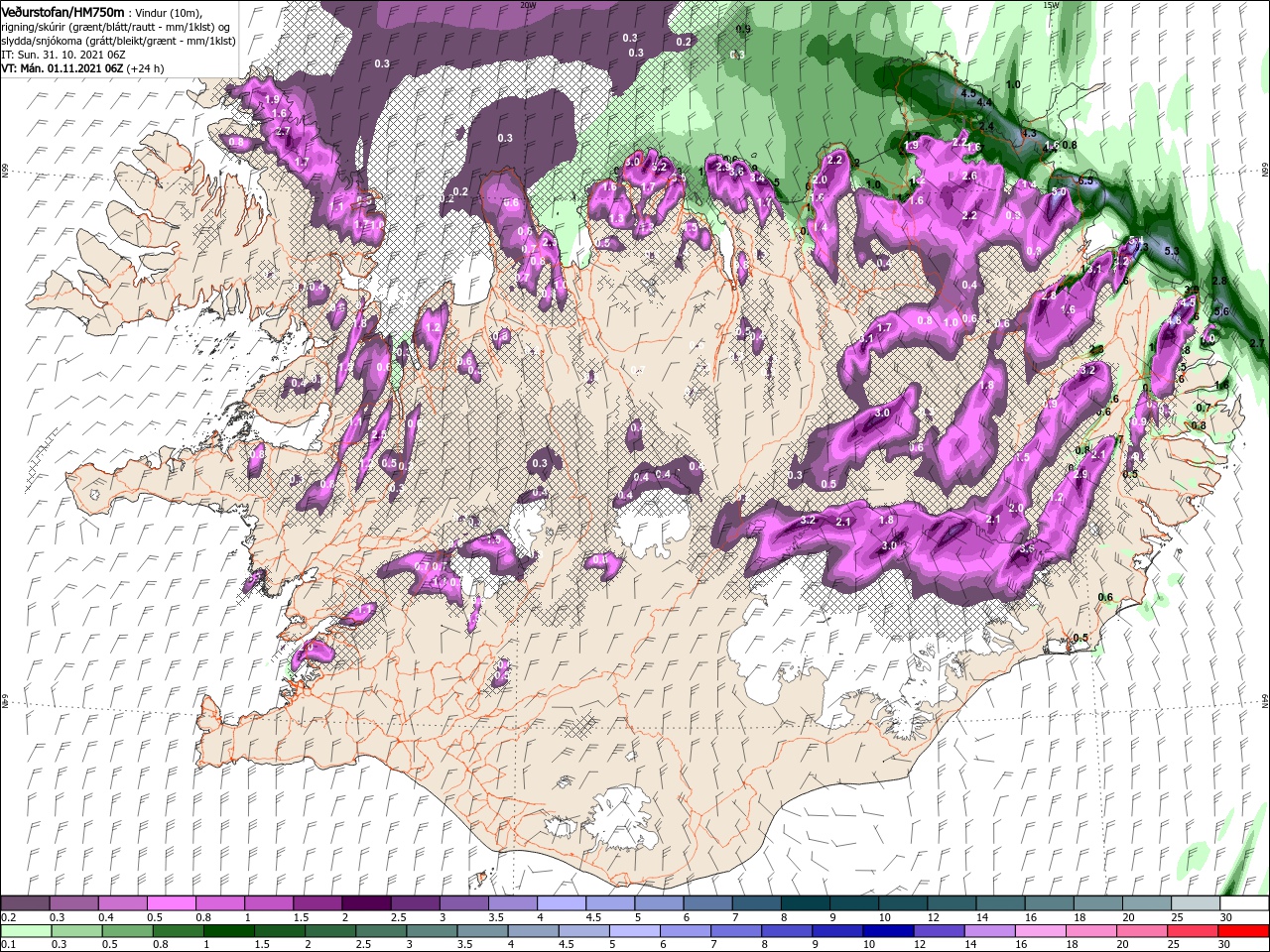
Task: Pick the darkest green lower swatch starting at 1
Action: click(x=228, y=930)
